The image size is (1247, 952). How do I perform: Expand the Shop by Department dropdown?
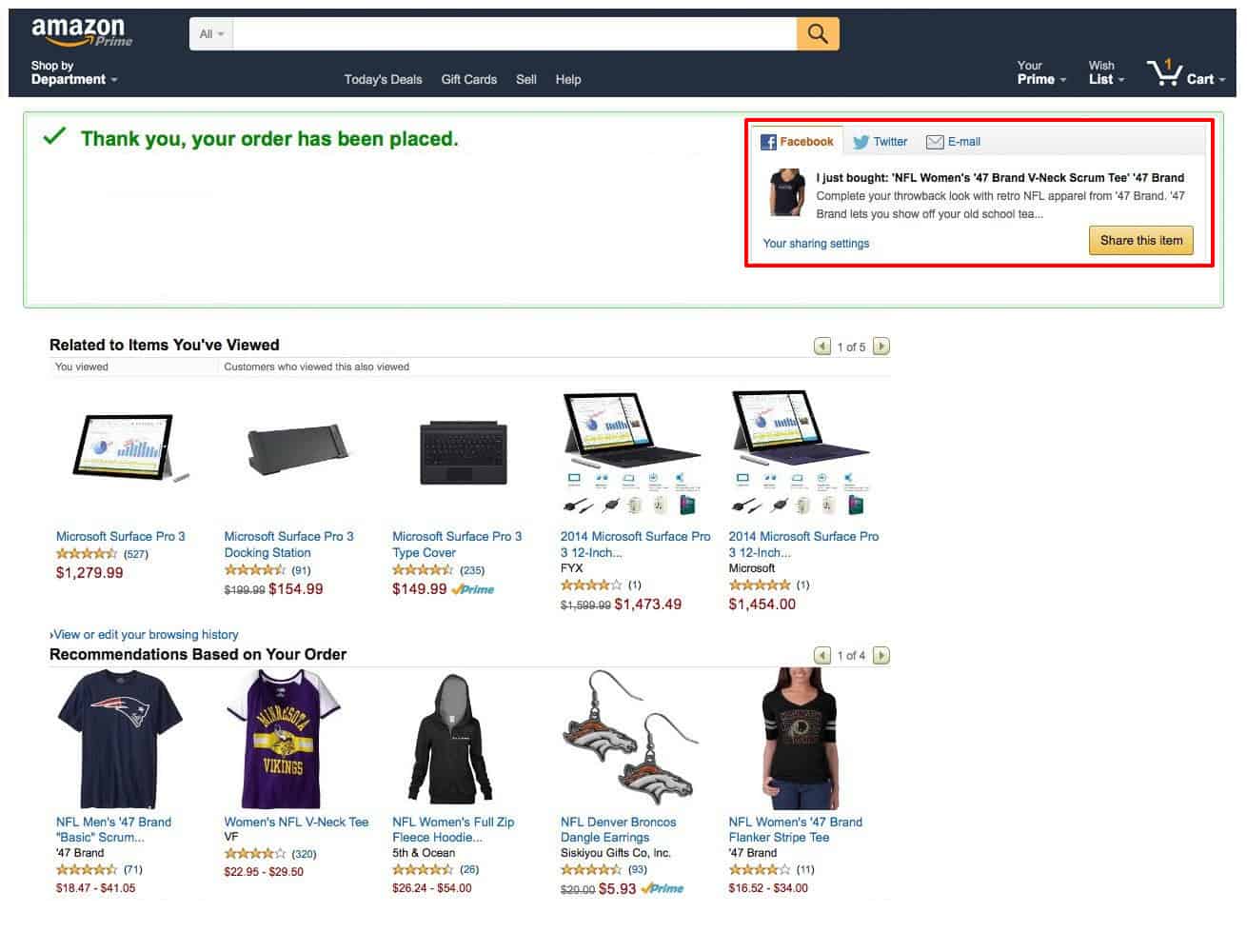click(73, 72)
